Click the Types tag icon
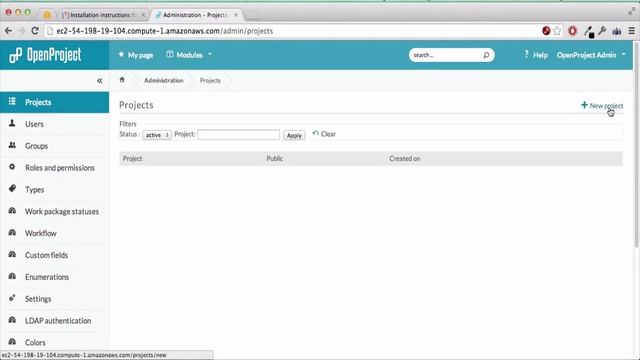 [12, 188]
